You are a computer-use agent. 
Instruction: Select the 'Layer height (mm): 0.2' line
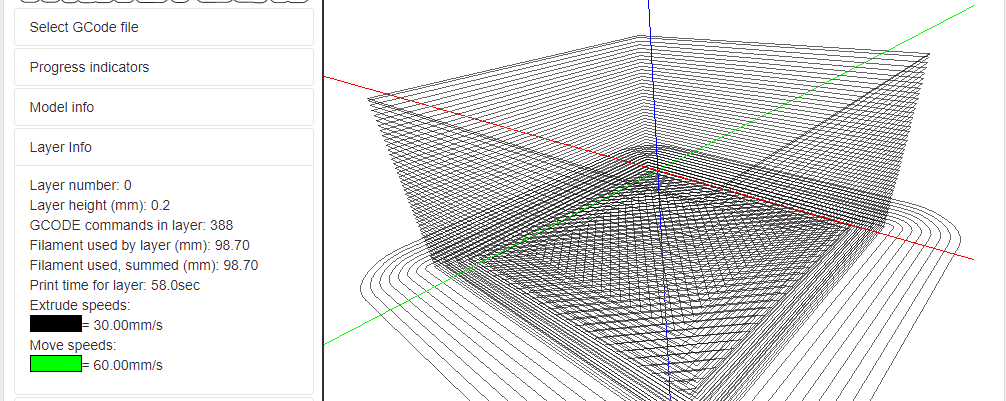point(99,205)
